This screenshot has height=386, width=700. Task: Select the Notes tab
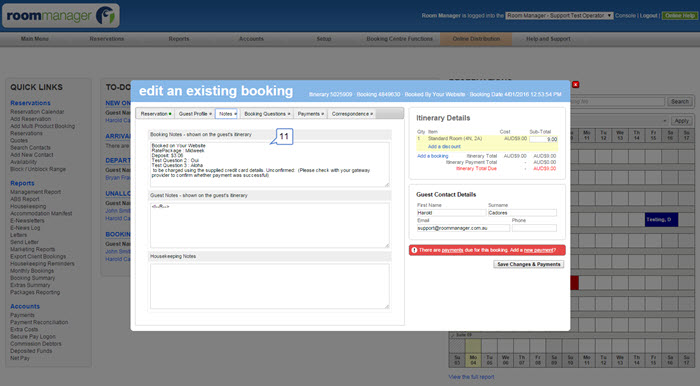227,114
